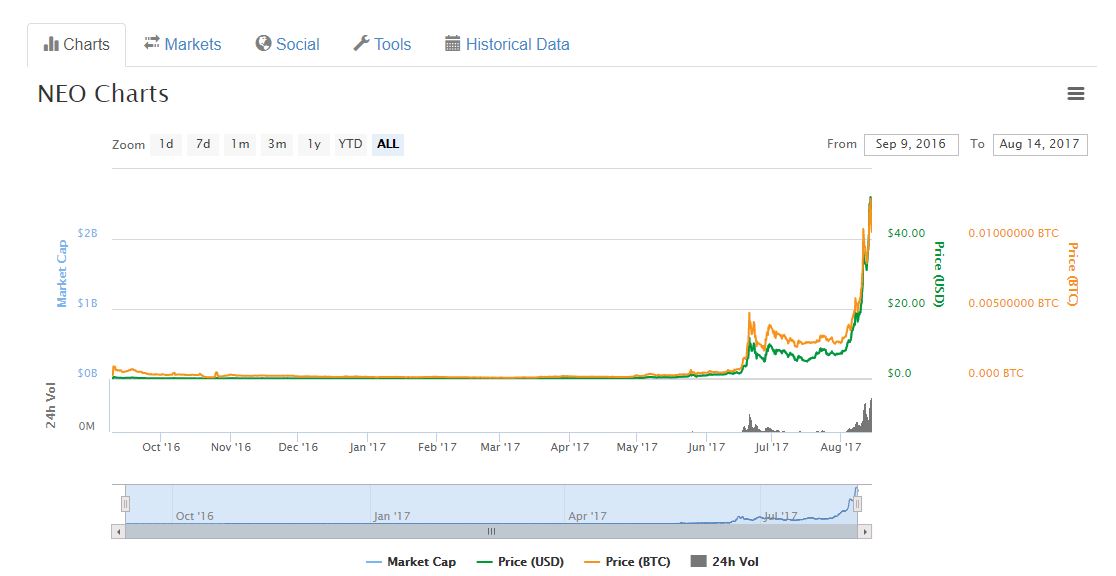Open the Social tab

[x=288, y=44]
